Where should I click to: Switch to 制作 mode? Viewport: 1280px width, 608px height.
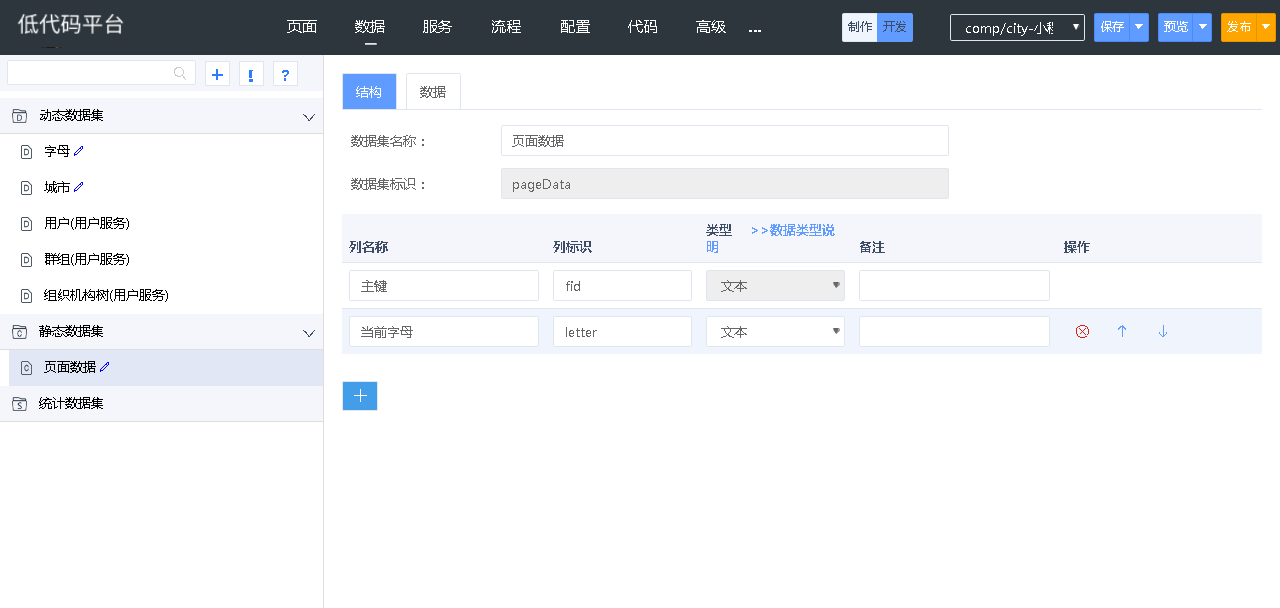[859, 27]
